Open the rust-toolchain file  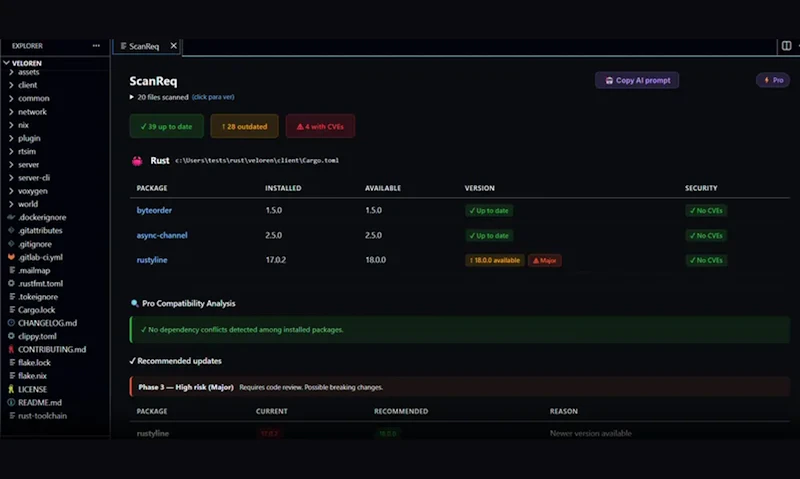tap(42, 416)
